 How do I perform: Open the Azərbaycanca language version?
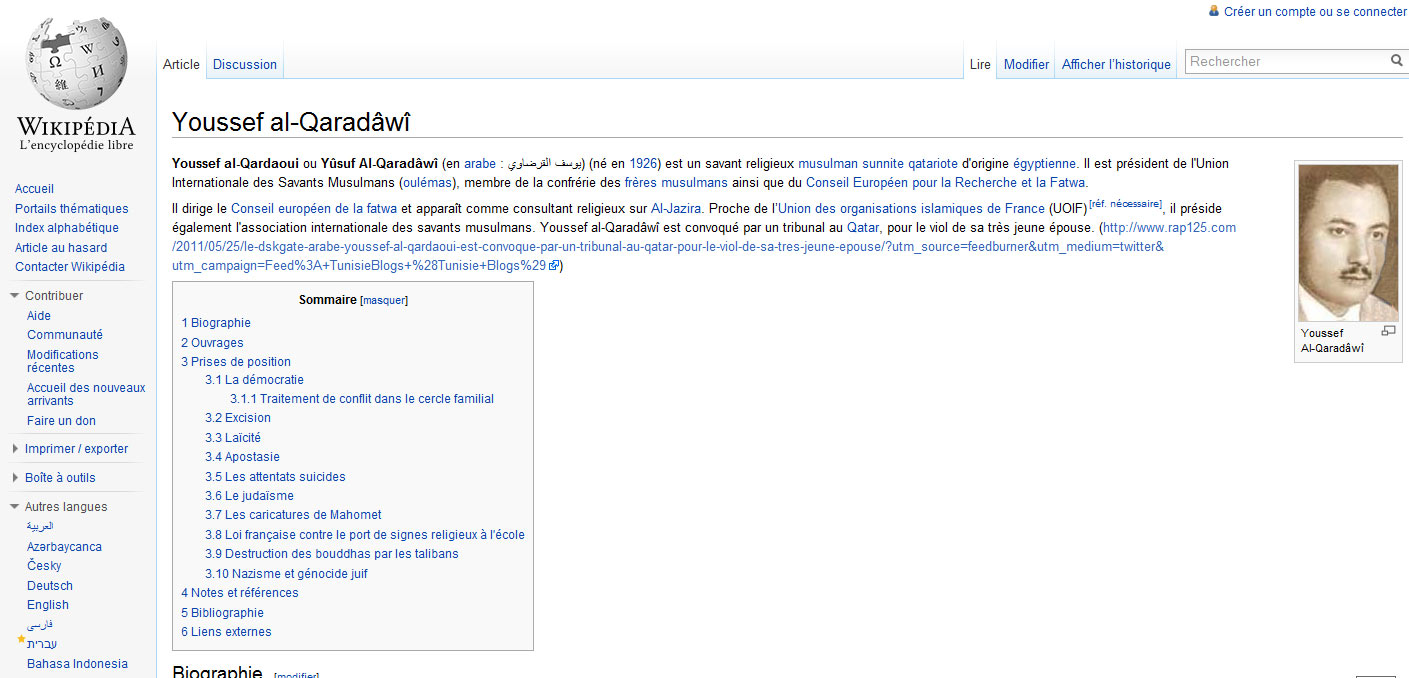[x=64, y=547]
